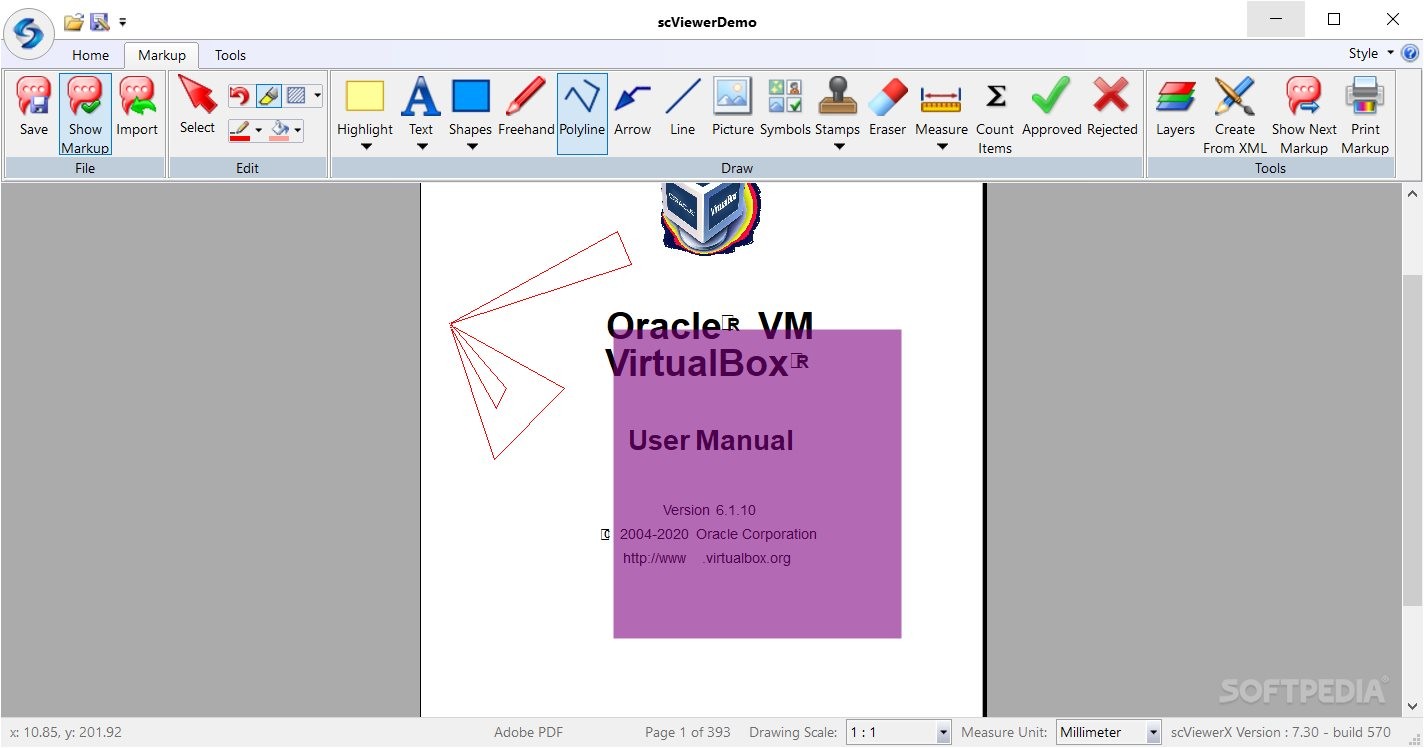1424x748 pixels.
Task: Click the hatch pattern fill icon
Action: [x=297, y=96]
